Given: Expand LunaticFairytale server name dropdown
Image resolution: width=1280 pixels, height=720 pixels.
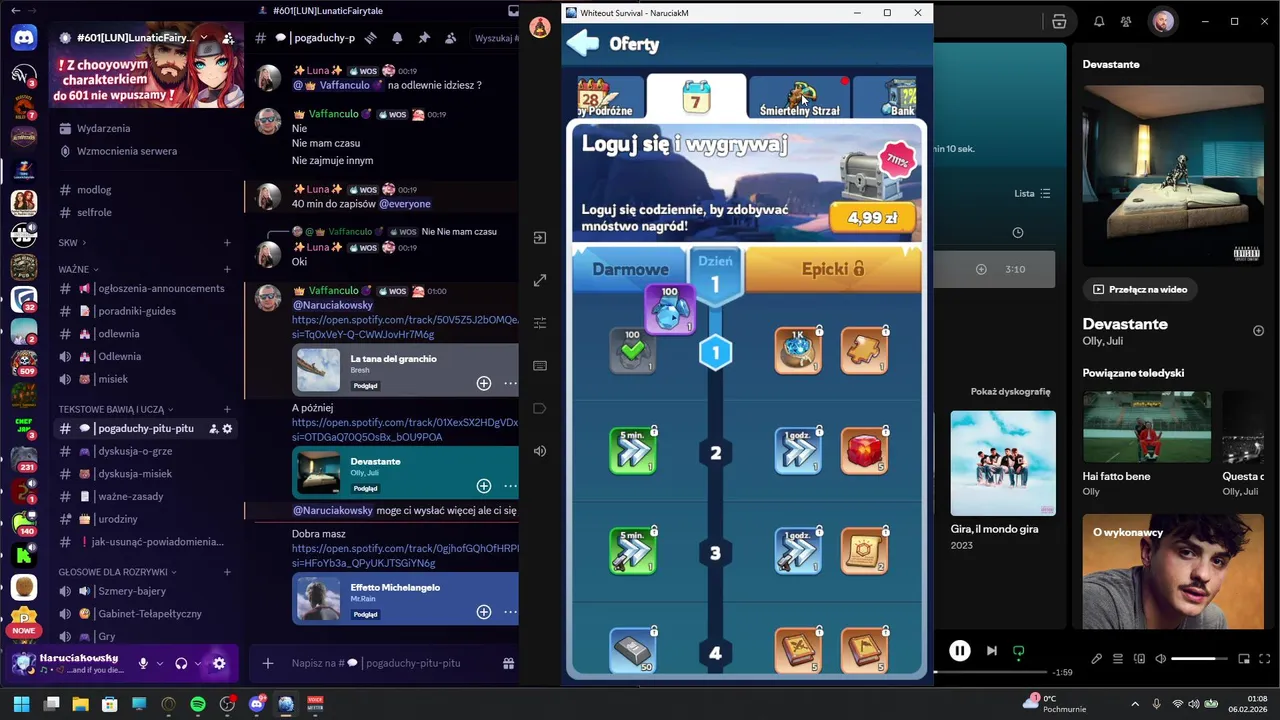Looking at the screenshot, I should click(x=204, y=38).
